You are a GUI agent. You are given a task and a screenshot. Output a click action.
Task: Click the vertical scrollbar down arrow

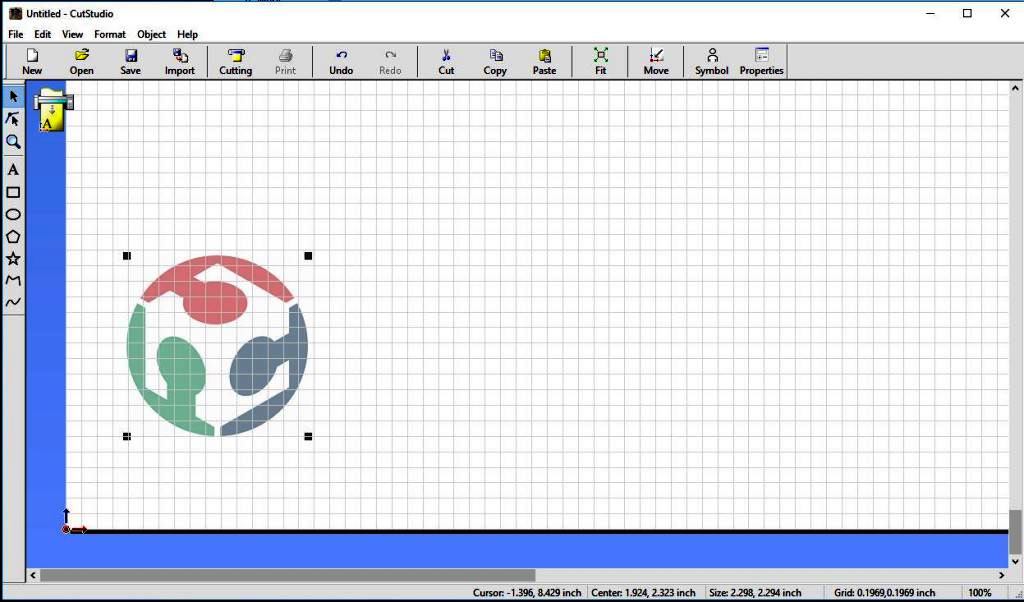1016,561
